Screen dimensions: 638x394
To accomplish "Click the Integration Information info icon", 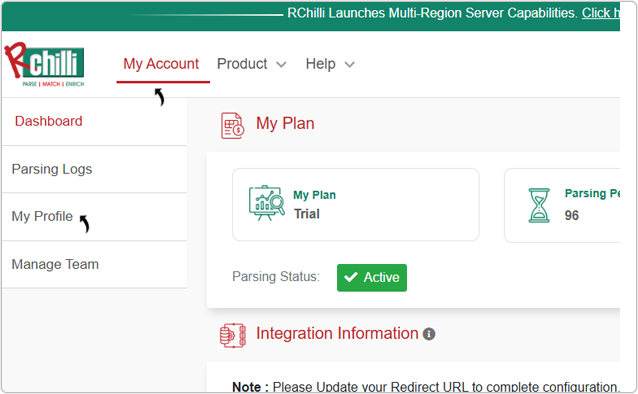I will [x=429, y=334].
